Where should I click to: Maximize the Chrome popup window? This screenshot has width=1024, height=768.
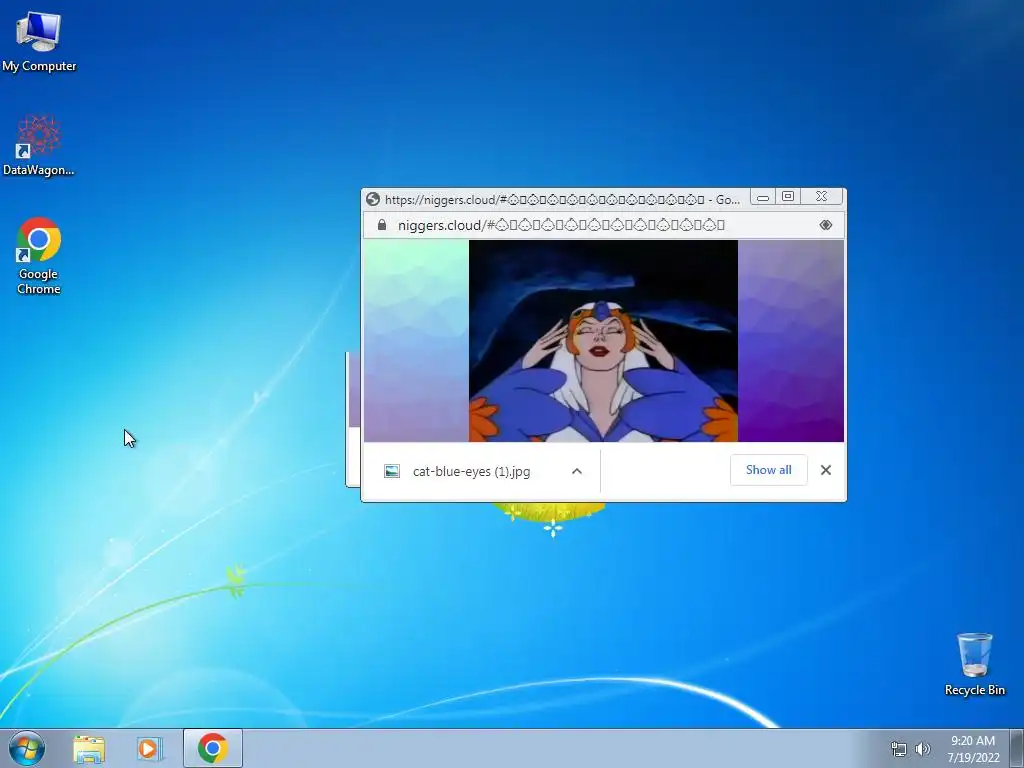[x=788, y=197]
